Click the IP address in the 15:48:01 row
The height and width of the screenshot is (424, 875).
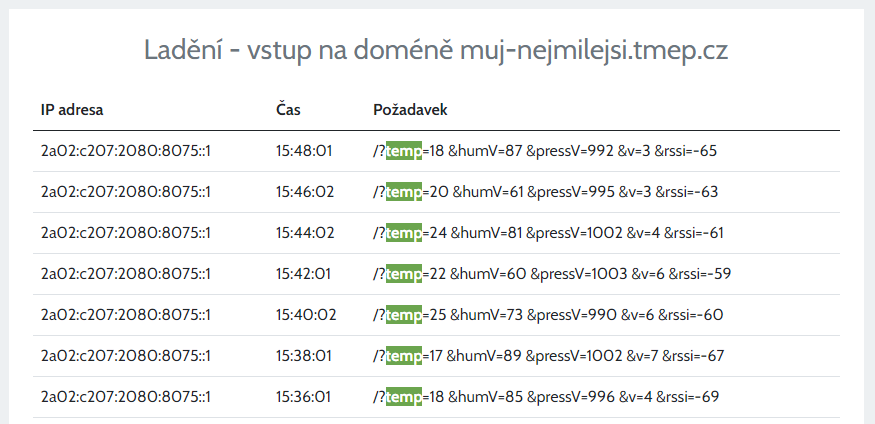tap(125, 151)
